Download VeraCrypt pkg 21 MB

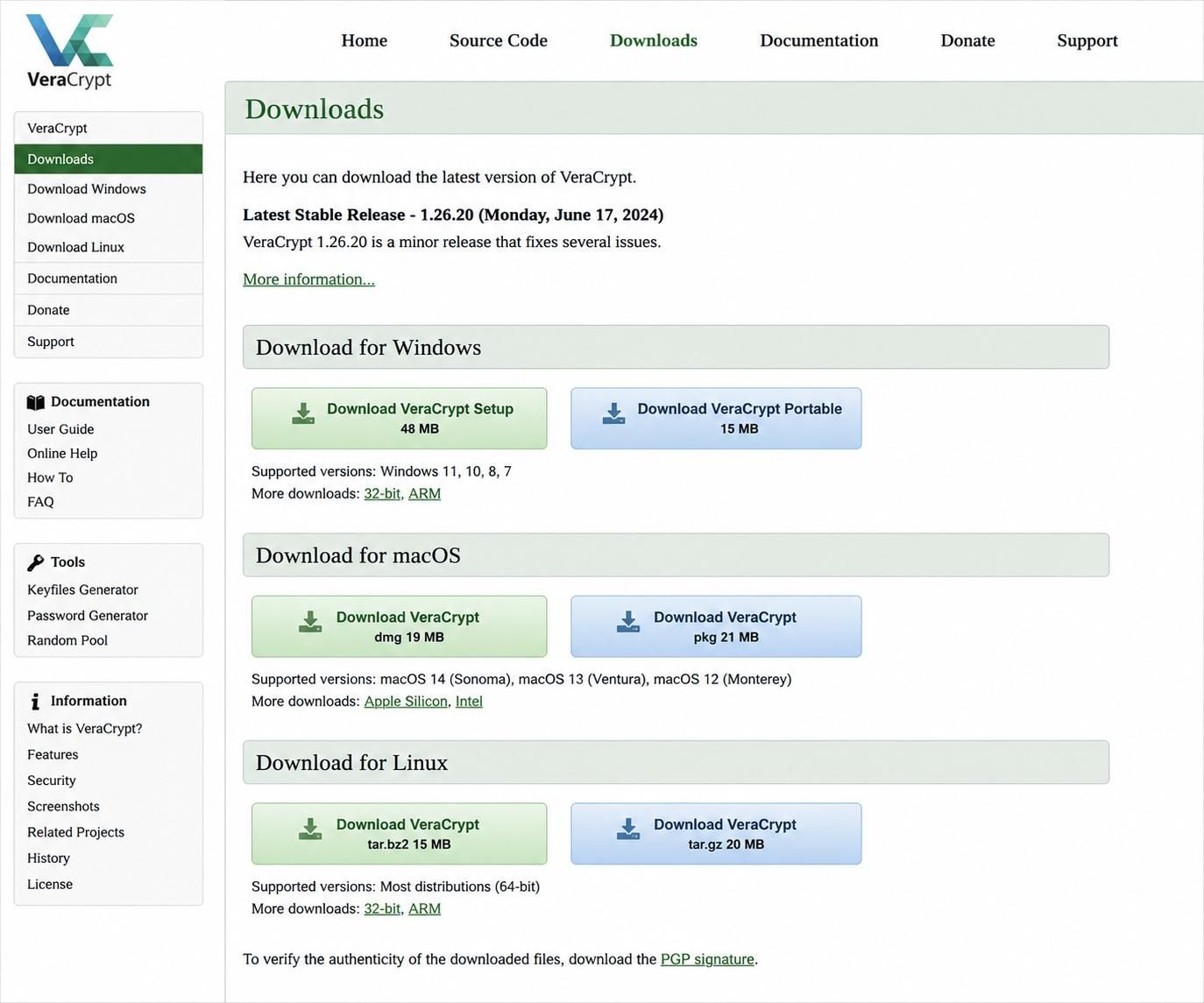716,626
